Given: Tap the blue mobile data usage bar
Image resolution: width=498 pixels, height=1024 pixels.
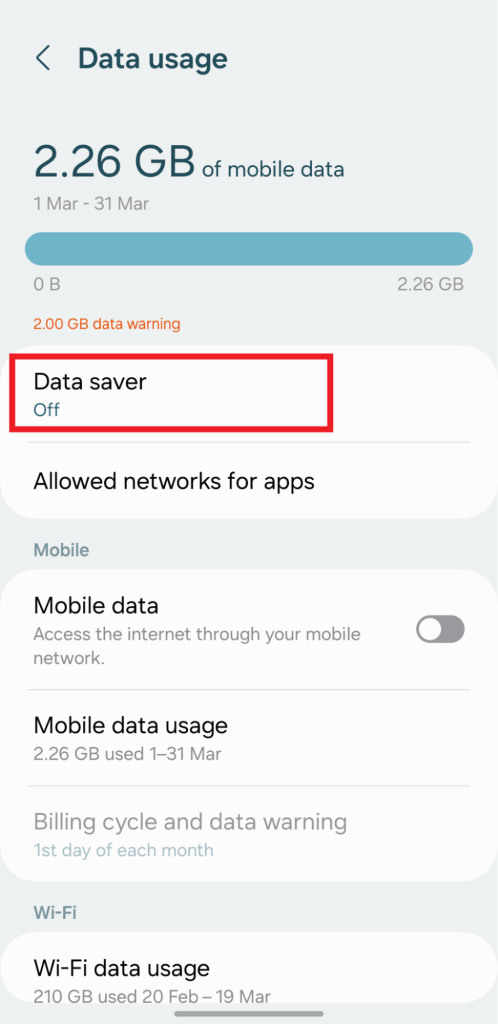Looking at the screenshot, I should [249, 249].
